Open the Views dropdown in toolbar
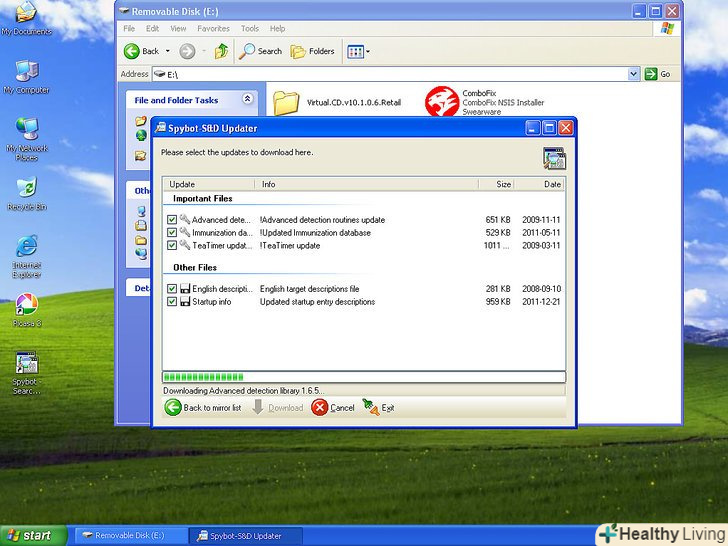 [x=358, y=51]
